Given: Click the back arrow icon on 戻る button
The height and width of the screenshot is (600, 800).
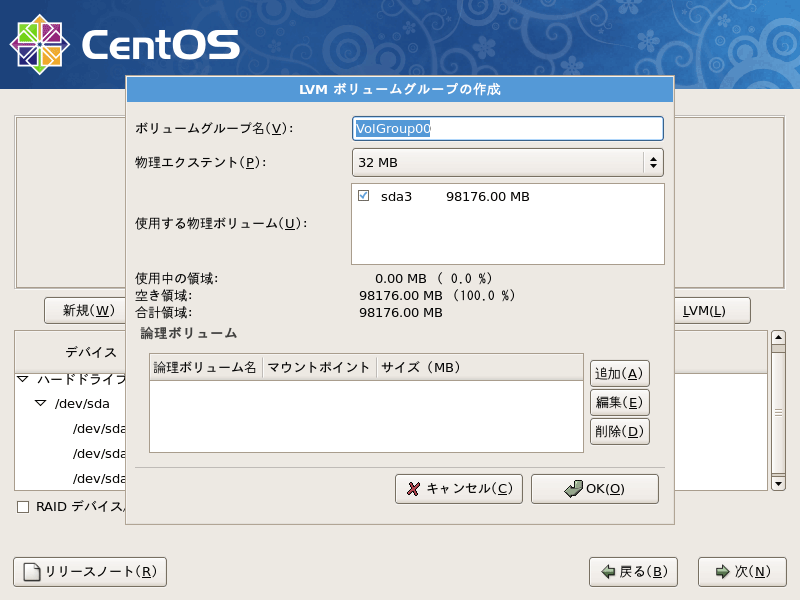Looking at the screenshot, I should tap(609, 572).
